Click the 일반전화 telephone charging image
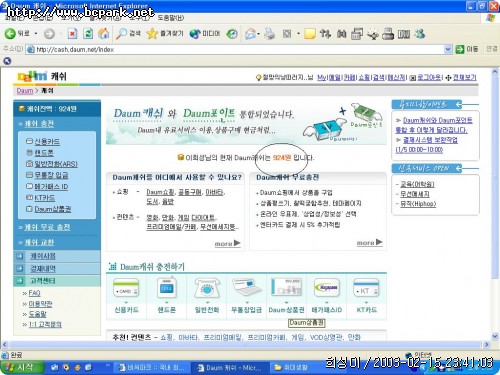This screenshot has width=500, height=375. coord(207,288)
